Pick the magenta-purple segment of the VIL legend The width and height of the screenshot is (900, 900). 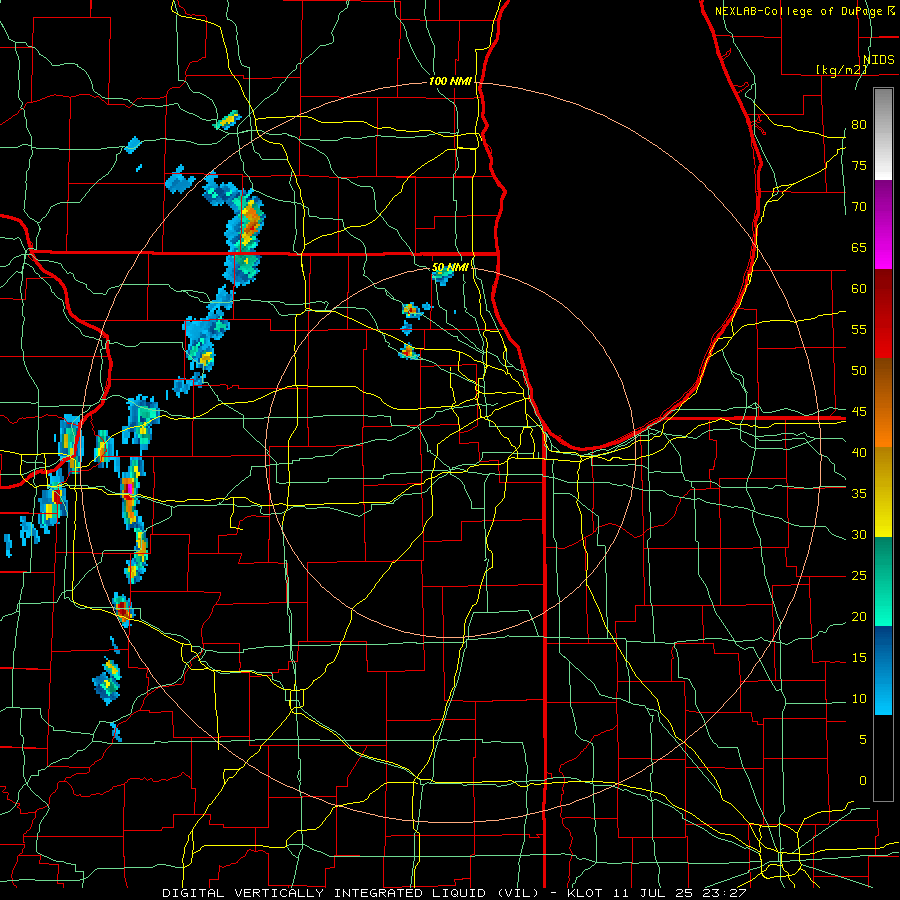point(883,224)
